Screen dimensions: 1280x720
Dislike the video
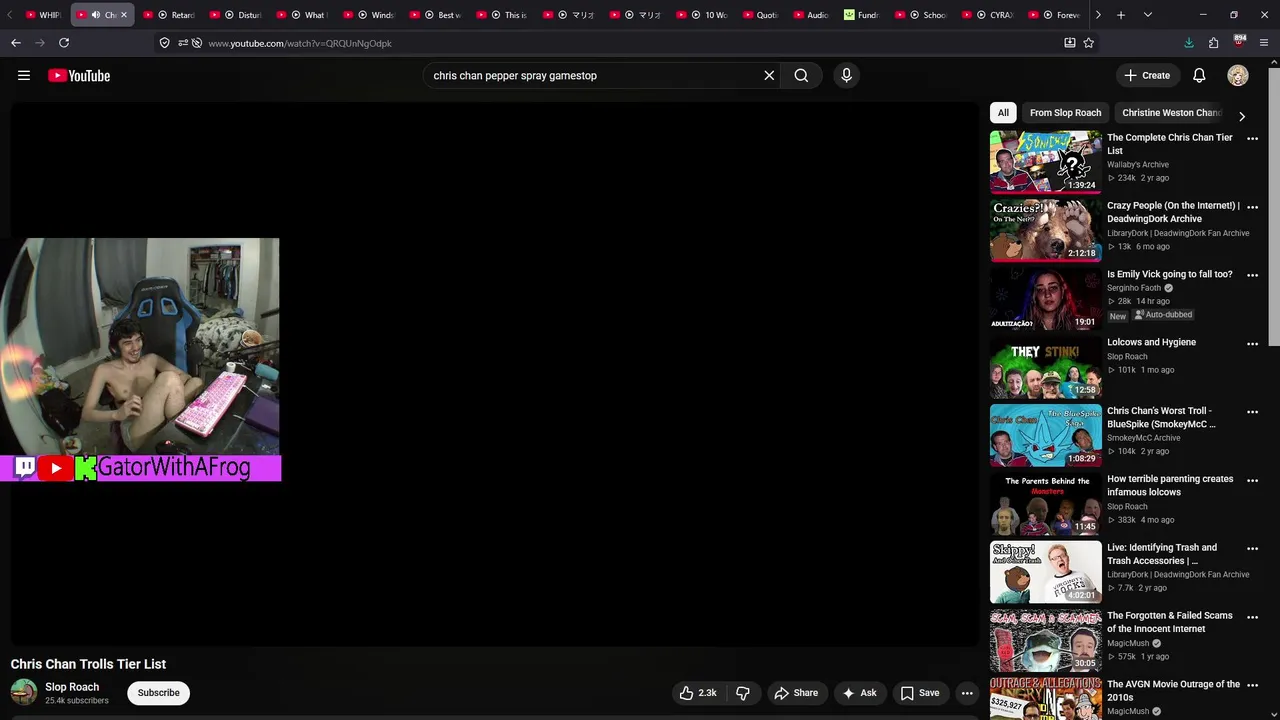[x=743, y=693]
